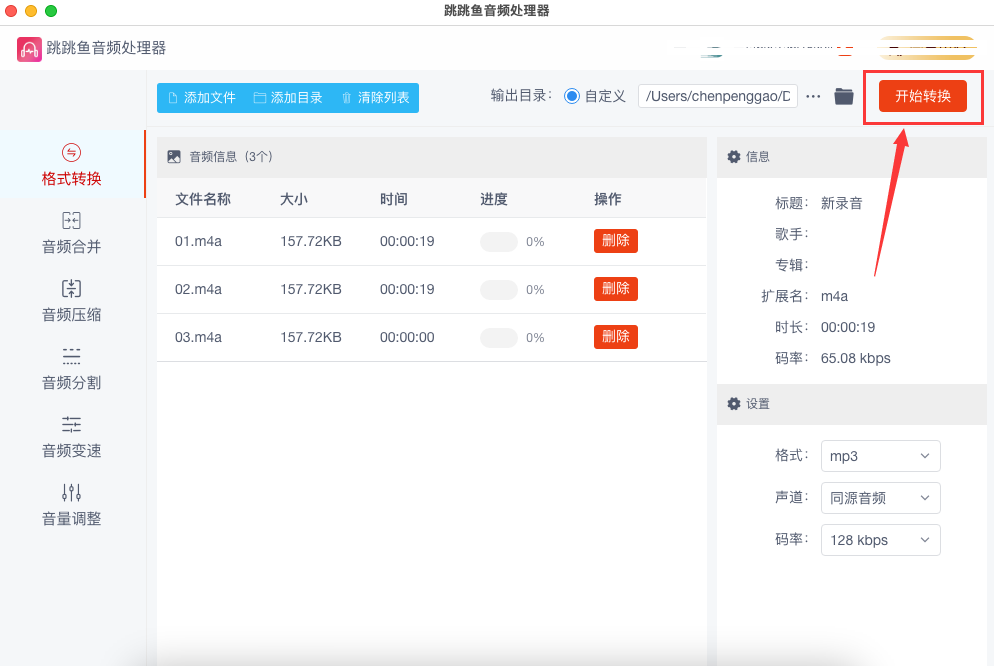Select the 自定义 output directory radio button
Viewport: 994px width, 666px height.
click(x=572, y=96)
